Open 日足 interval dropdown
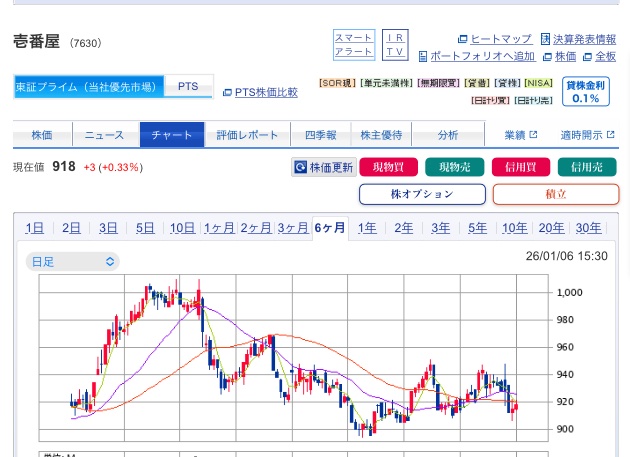Image resolution: width=630 pixels, height=457 pixels. pos(72,262)
